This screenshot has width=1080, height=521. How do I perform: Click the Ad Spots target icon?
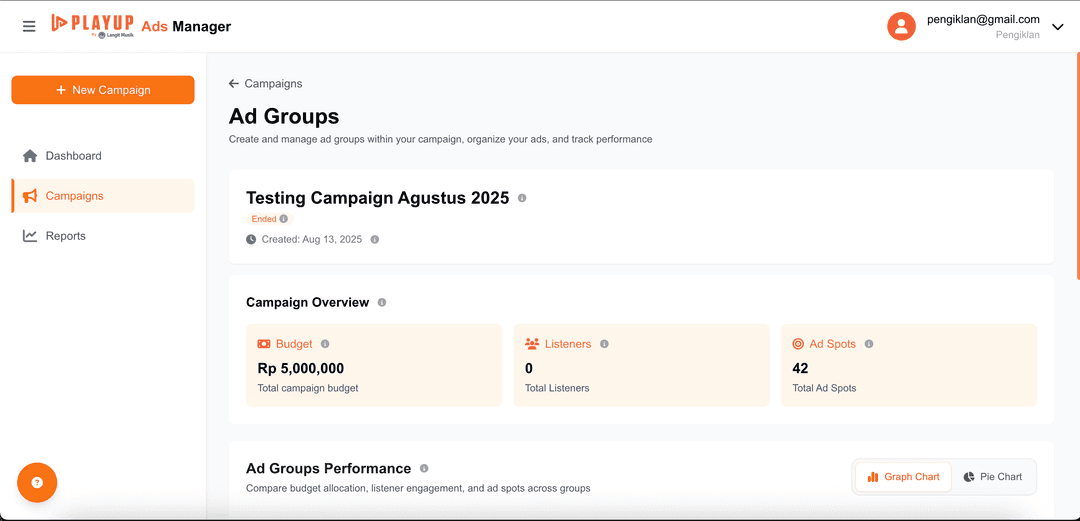798,344
